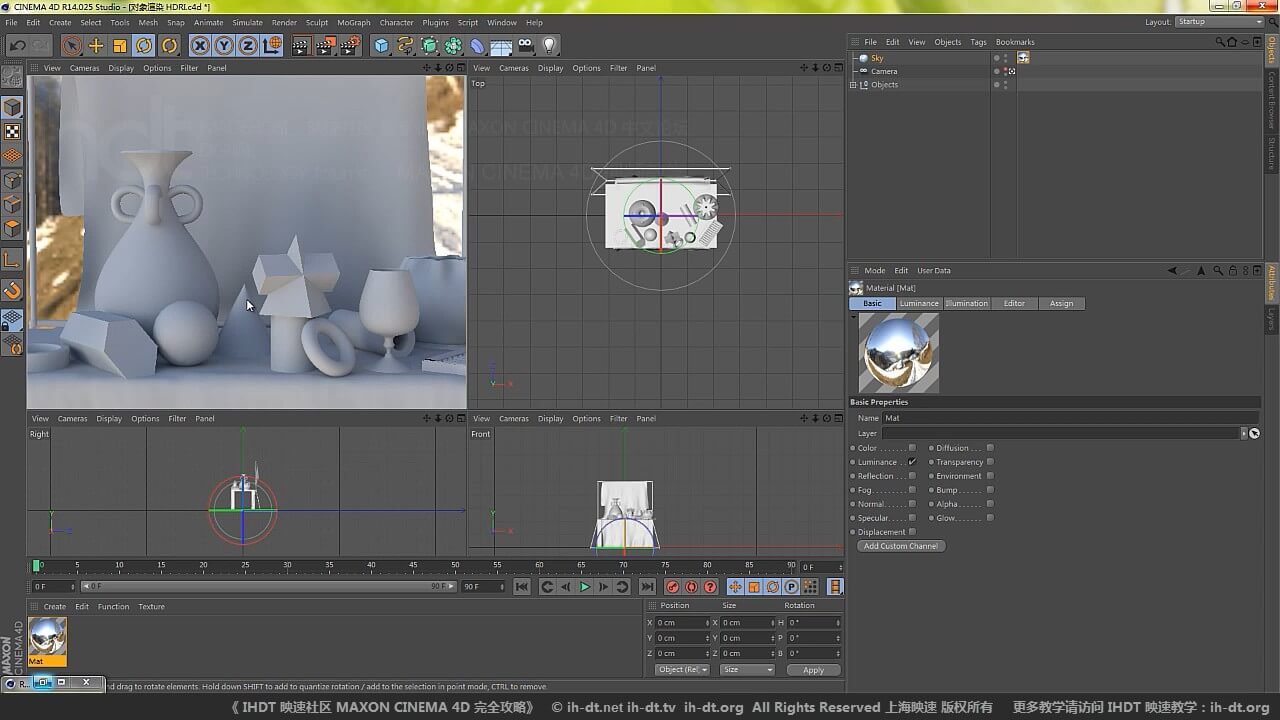Click the Undo arrow icon

[x=17, y=45]
